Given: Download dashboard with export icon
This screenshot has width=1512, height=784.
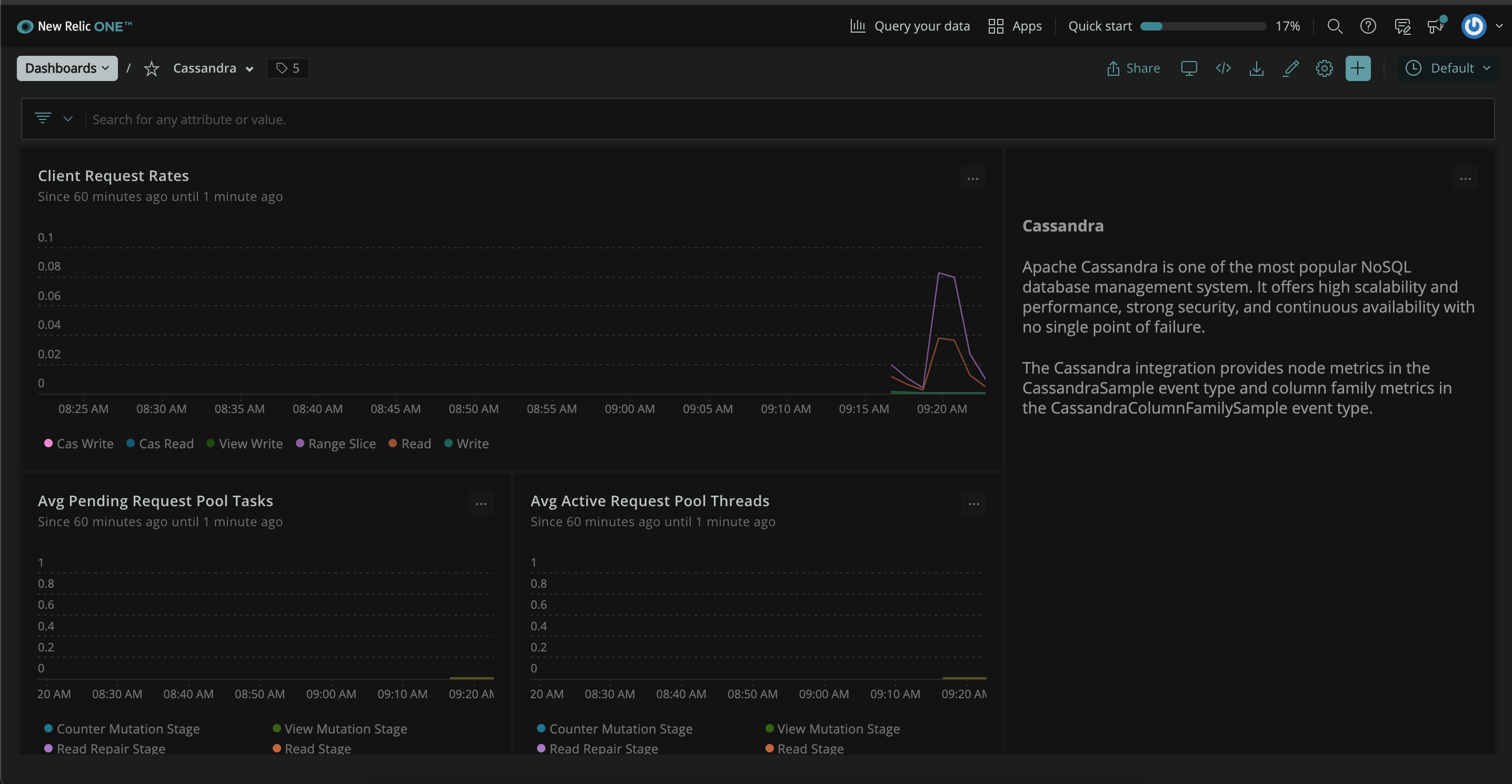Looking at the screenshot, I should tap(1257, 68).
